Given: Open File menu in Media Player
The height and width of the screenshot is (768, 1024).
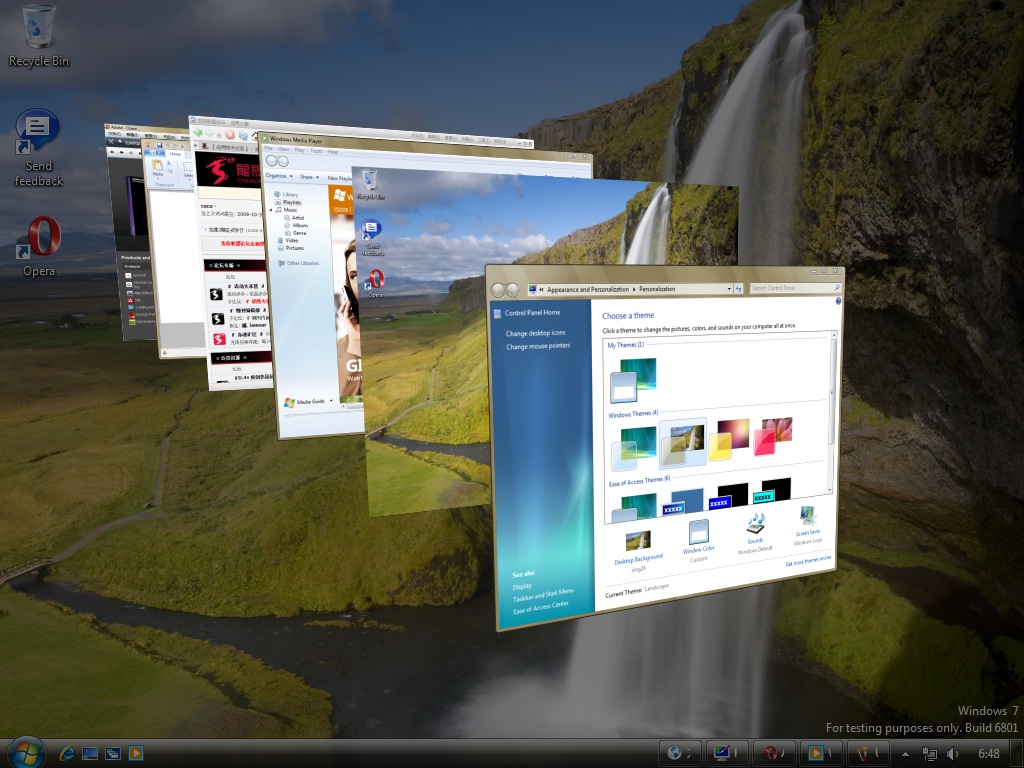Looking at the screenshot, I should (x=268, y=148).
